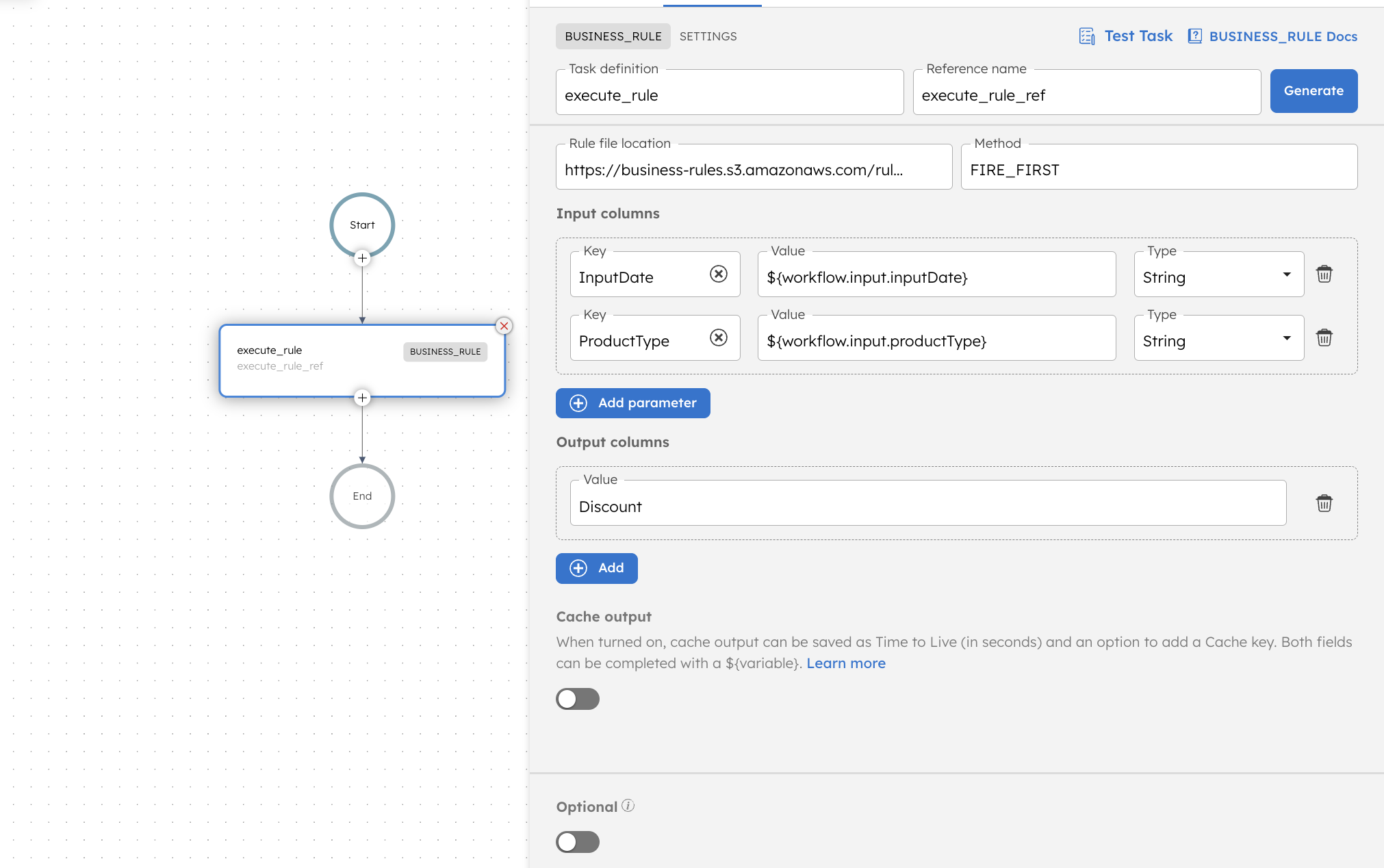
Task: Edit the workflow.input.inputDate value field
Action: click(x=936, y=274)
